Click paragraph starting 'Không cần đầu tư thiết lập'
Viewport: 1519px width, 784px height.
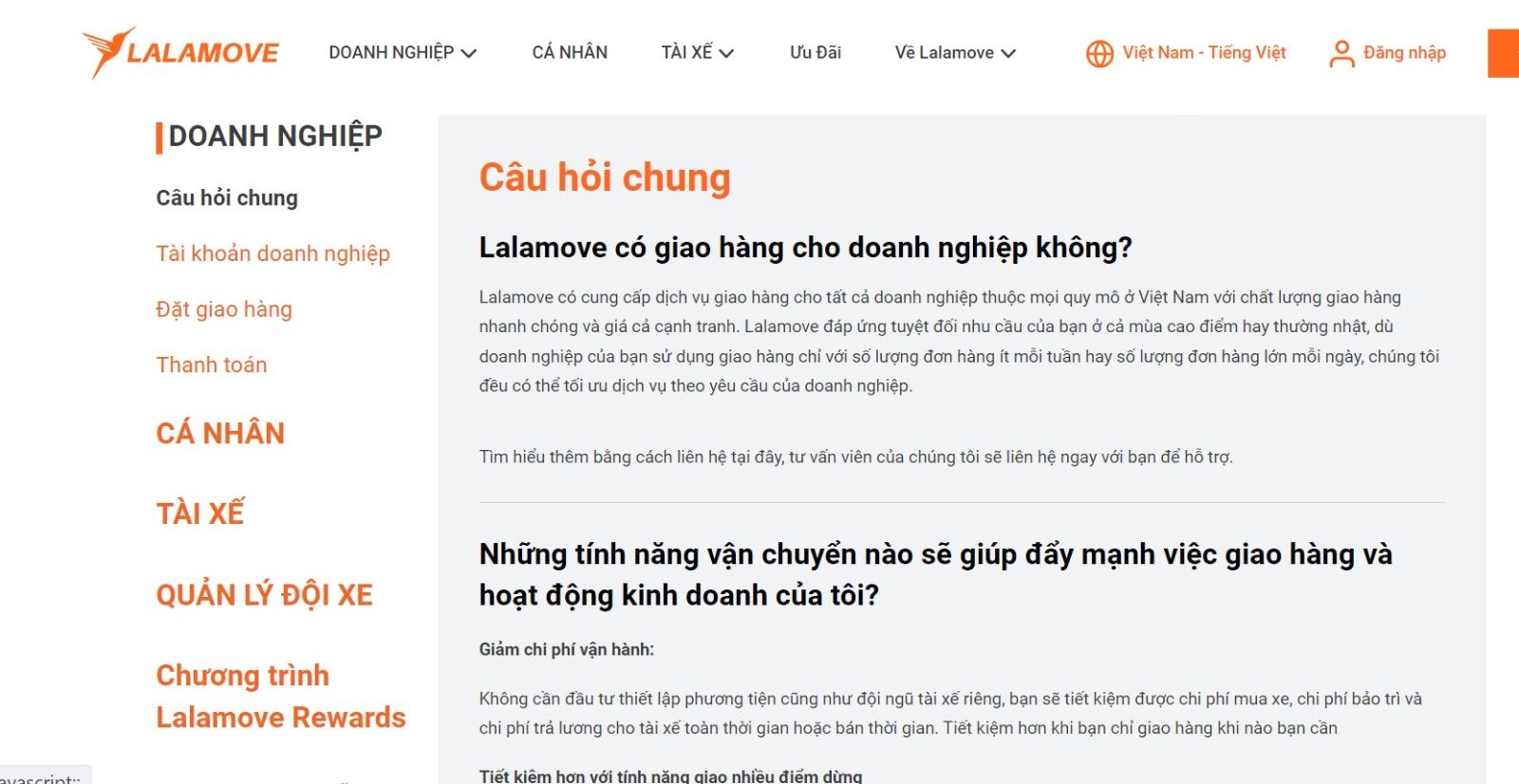[950, 713]
